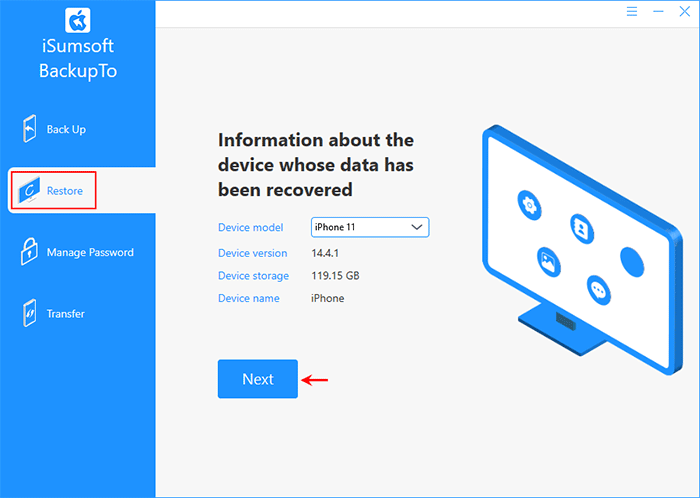Click the iPhone device name value
The image size is (700, 498).
328,298
